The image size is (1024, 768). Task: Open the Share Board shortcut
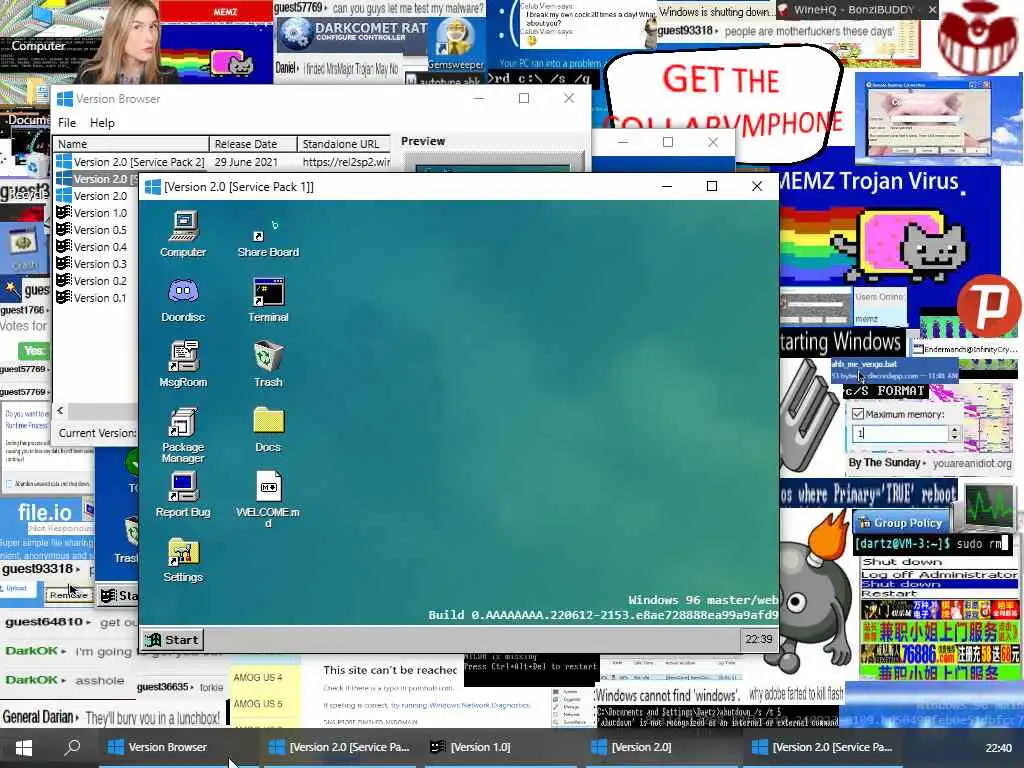tap(268, 238)
